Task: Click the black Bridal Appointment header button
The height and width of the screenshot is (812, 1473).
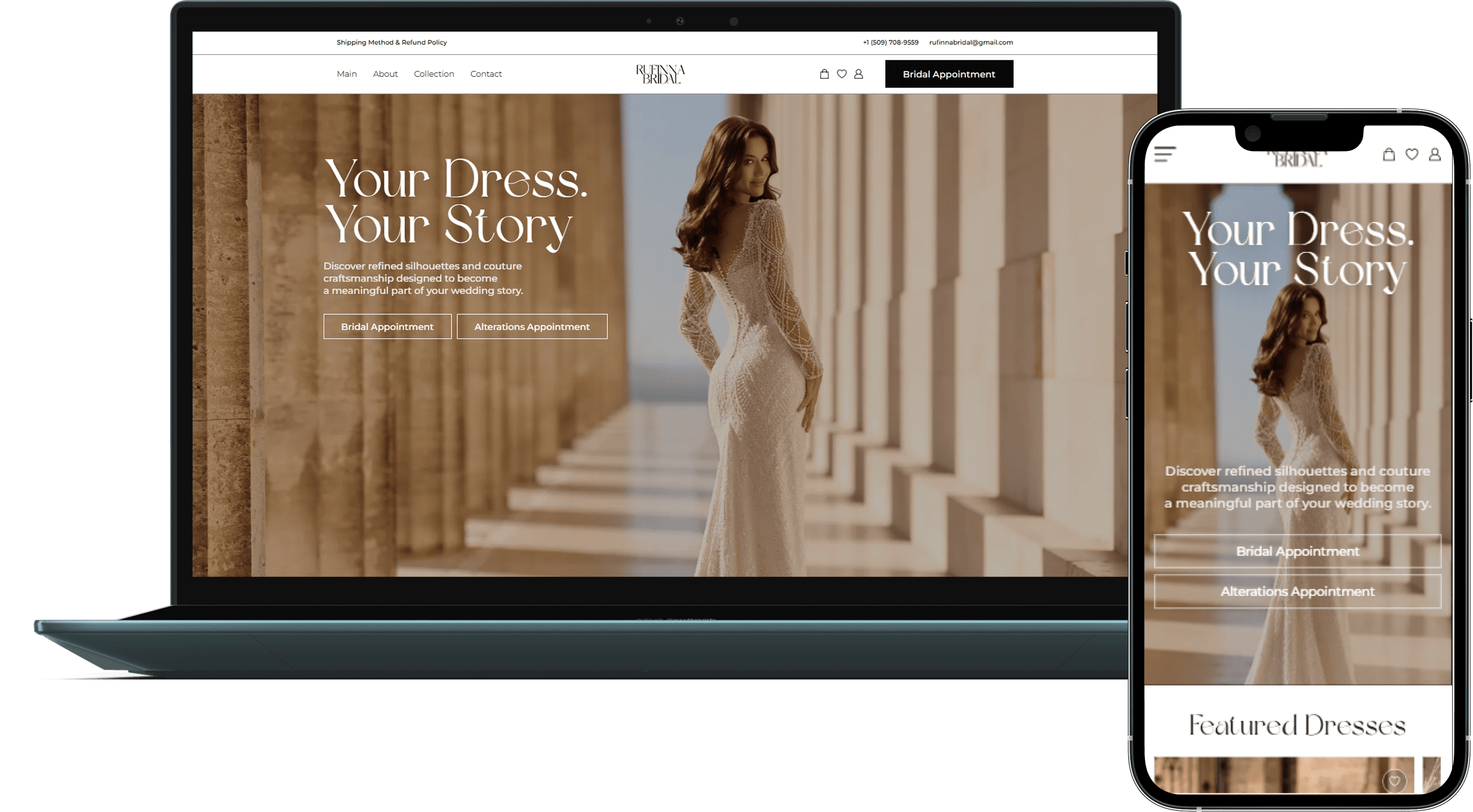Action: 949,74
